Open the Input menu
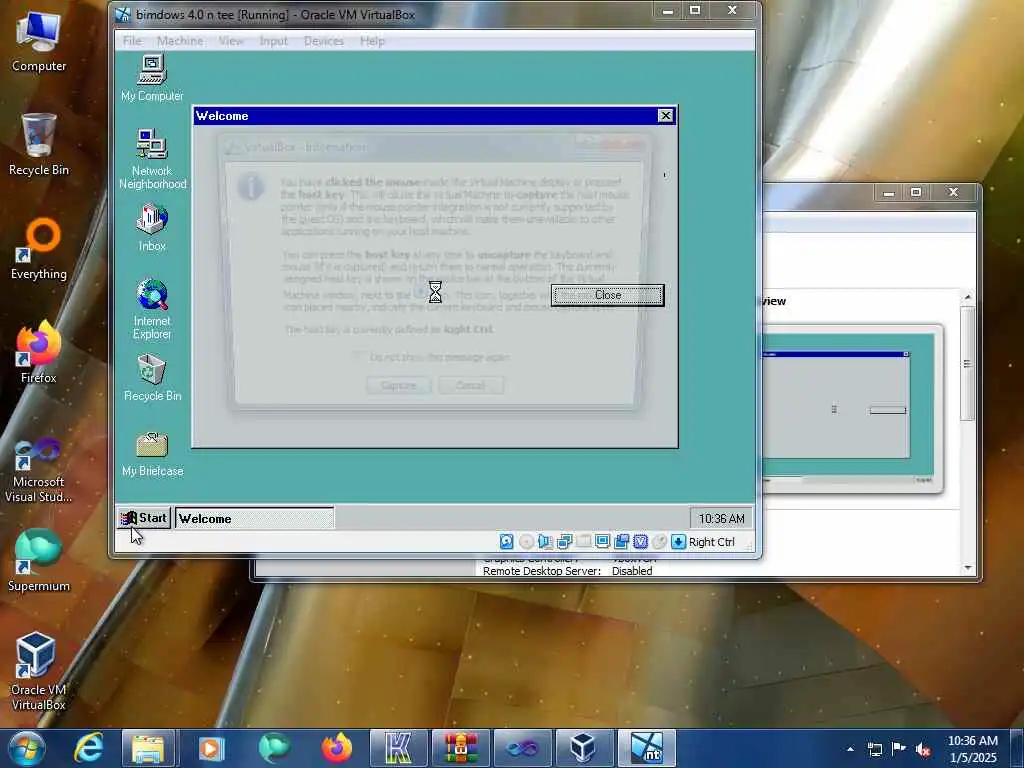Viewport: 1024px width, 768px height. (x=273, y=40)
